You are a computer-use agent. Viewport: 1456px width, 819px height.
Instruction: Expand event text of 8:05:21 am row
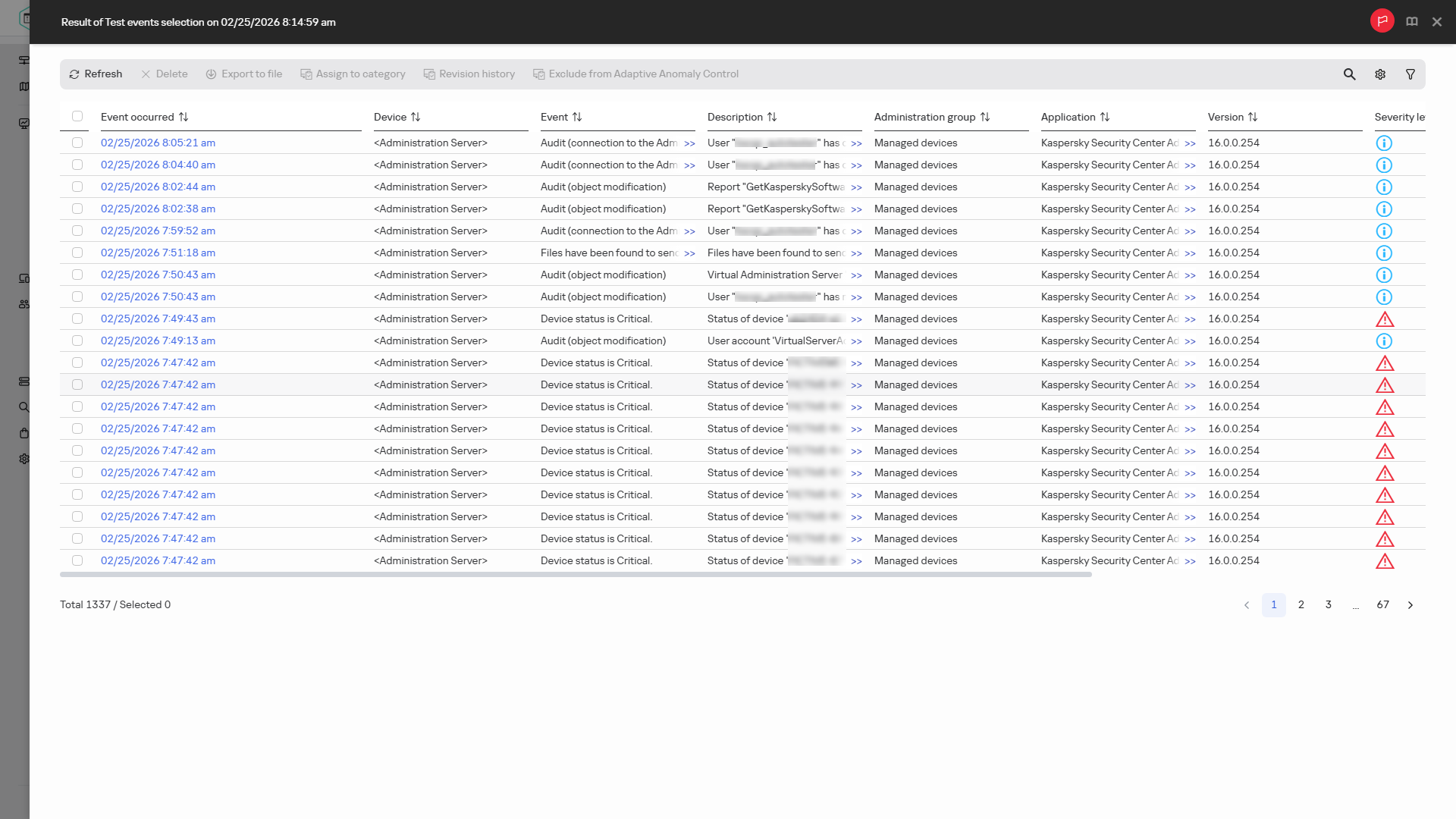pos(689,143)
